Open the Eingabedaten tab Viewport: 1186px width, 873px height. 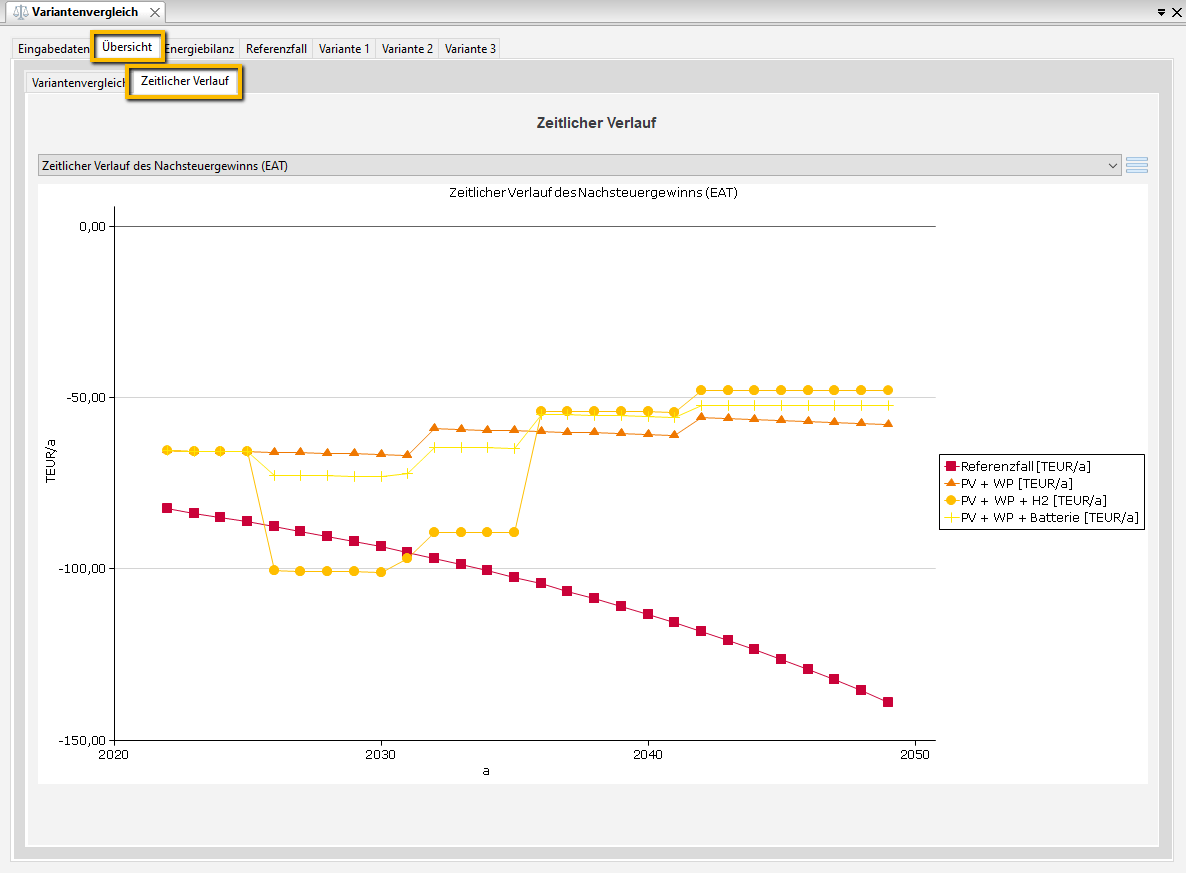pyautogui.click(x=53, y=48)
